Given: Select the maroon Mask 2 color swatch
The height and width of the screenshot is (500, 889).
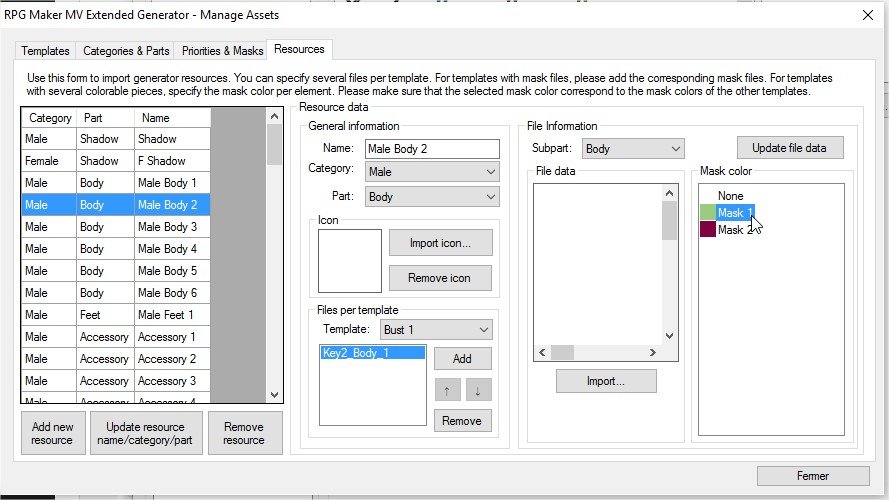Looking at the screenshot, I should (x=708, y=229).
